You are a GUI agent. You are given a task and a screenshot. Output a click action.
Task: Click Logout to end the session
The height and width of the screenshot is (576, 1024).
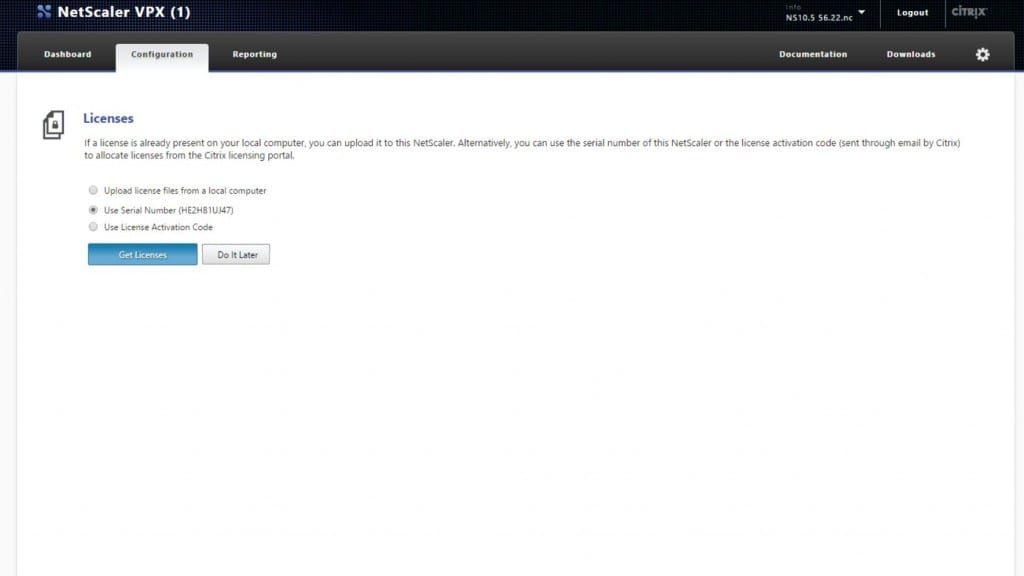(x=911, y=12)
